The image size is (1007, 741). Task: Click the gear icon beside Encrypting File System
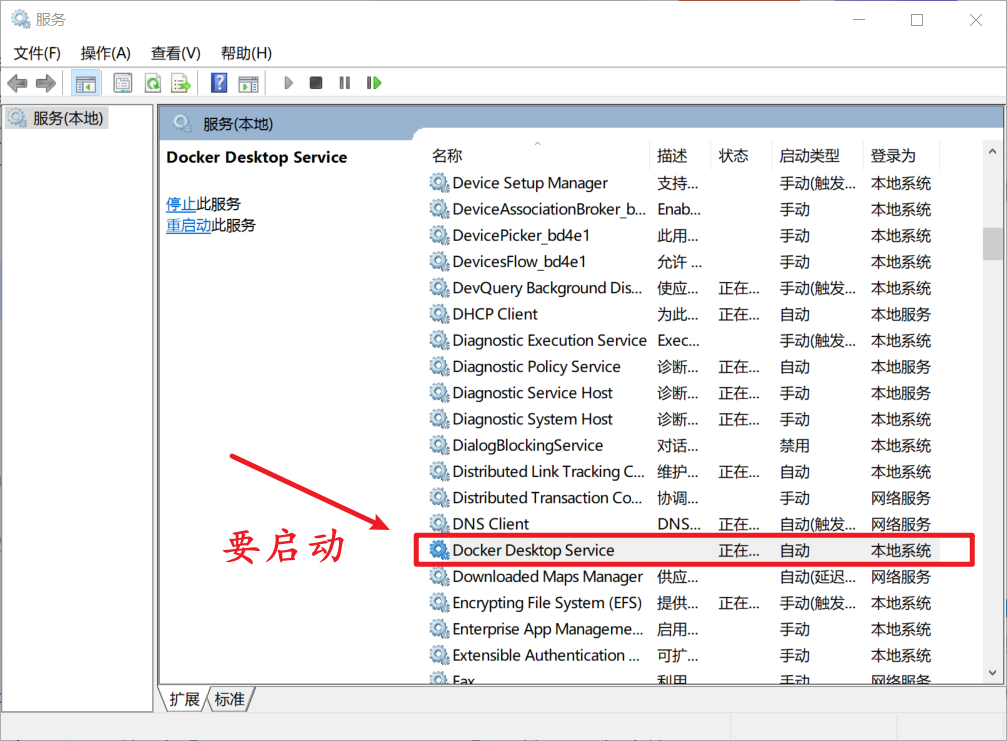[x=439, y=603]
